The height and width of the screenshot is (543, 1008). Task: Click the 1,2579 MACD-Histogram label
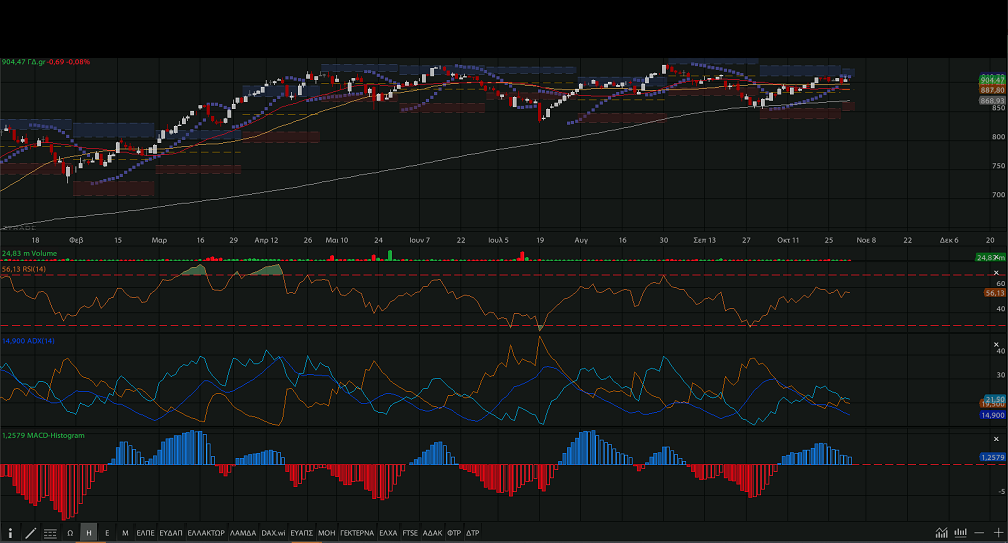43,435
